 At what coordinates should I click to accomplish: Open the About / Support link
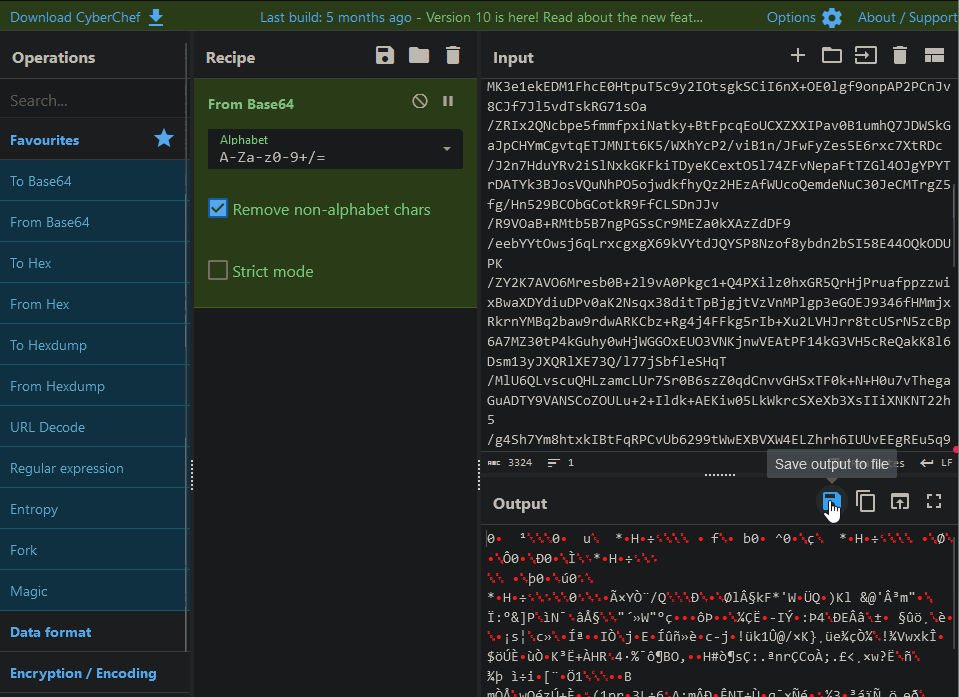[x=908, y=17]
